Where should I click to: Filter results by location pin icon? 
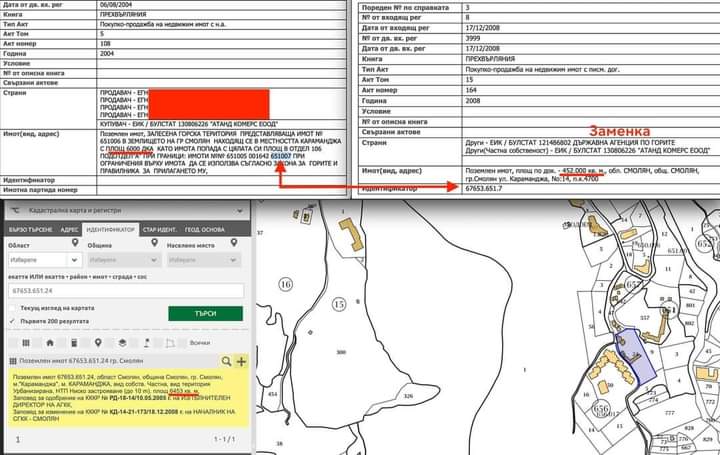[x=98, y=343]
